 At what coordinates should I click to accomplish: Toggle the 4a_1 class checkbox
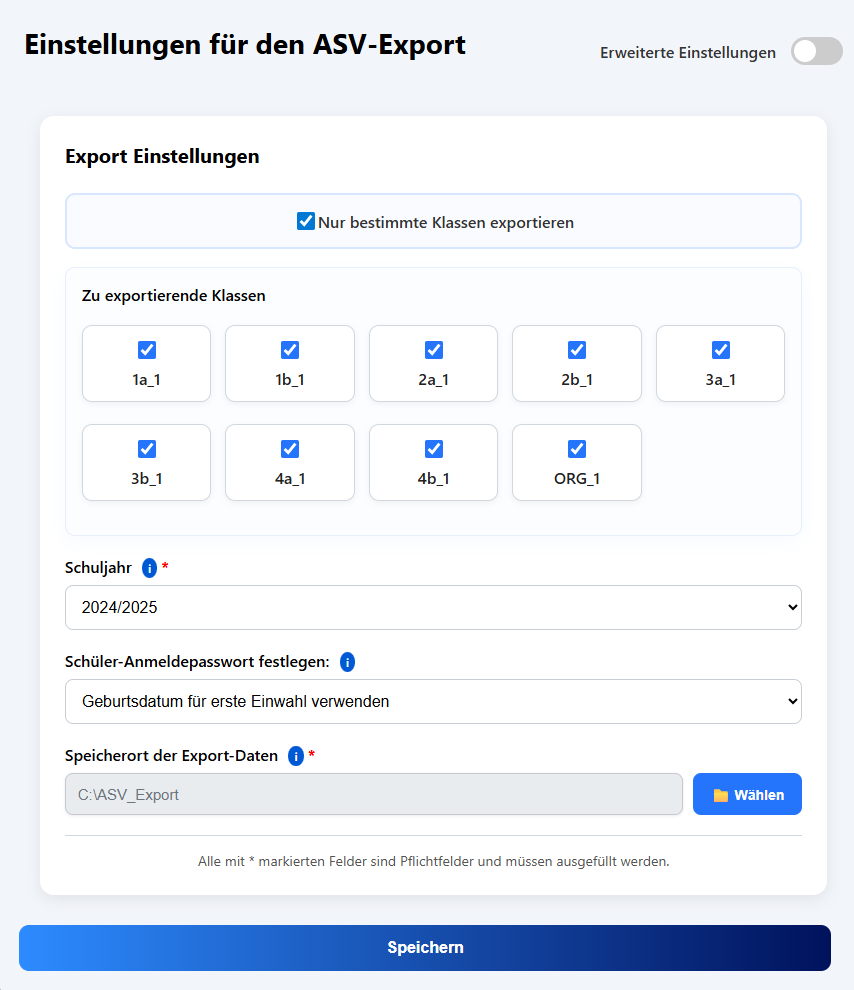[x=290, y=449]
